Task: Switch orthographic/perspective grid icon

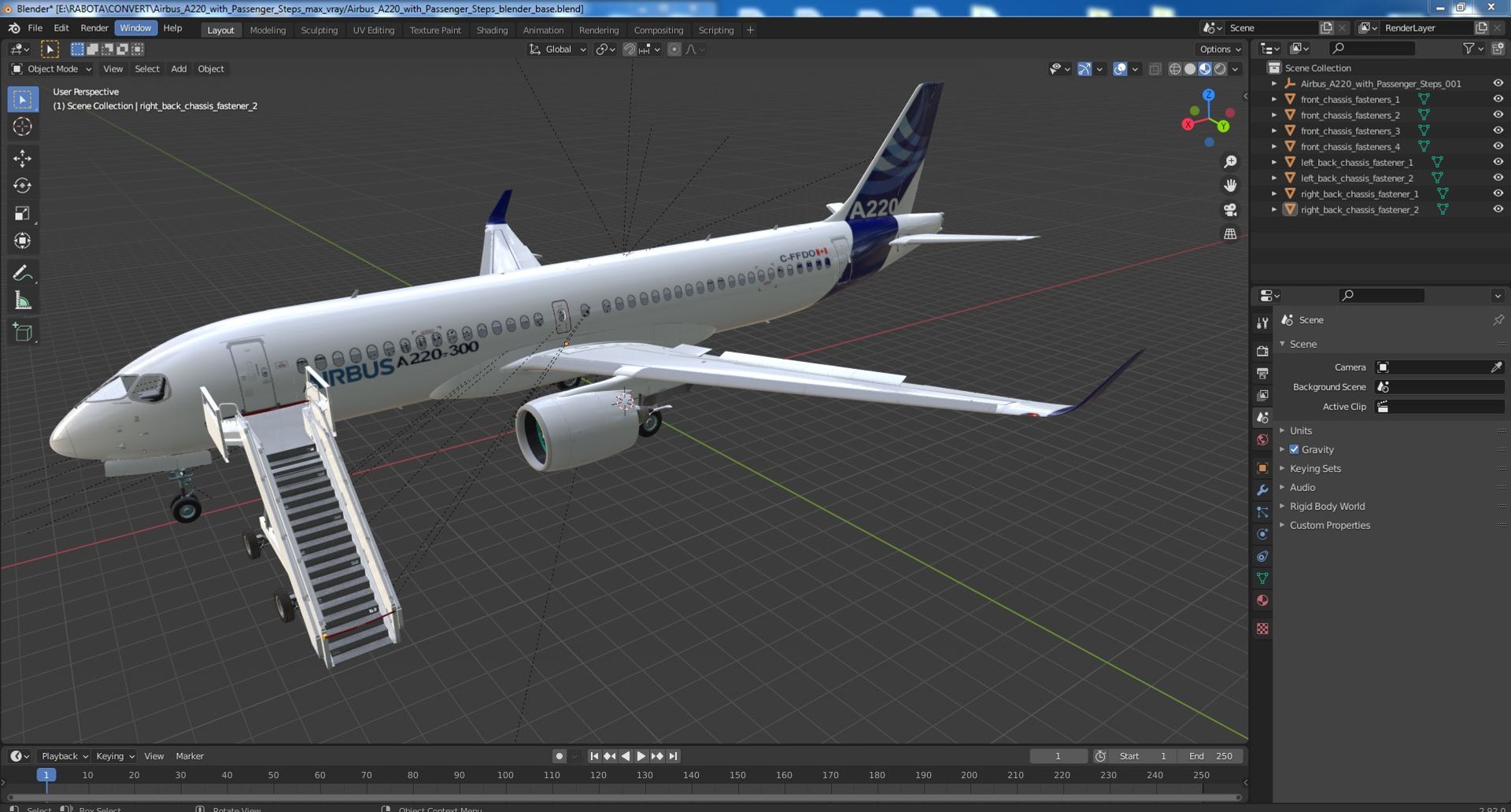Action: pos(1230,234)
